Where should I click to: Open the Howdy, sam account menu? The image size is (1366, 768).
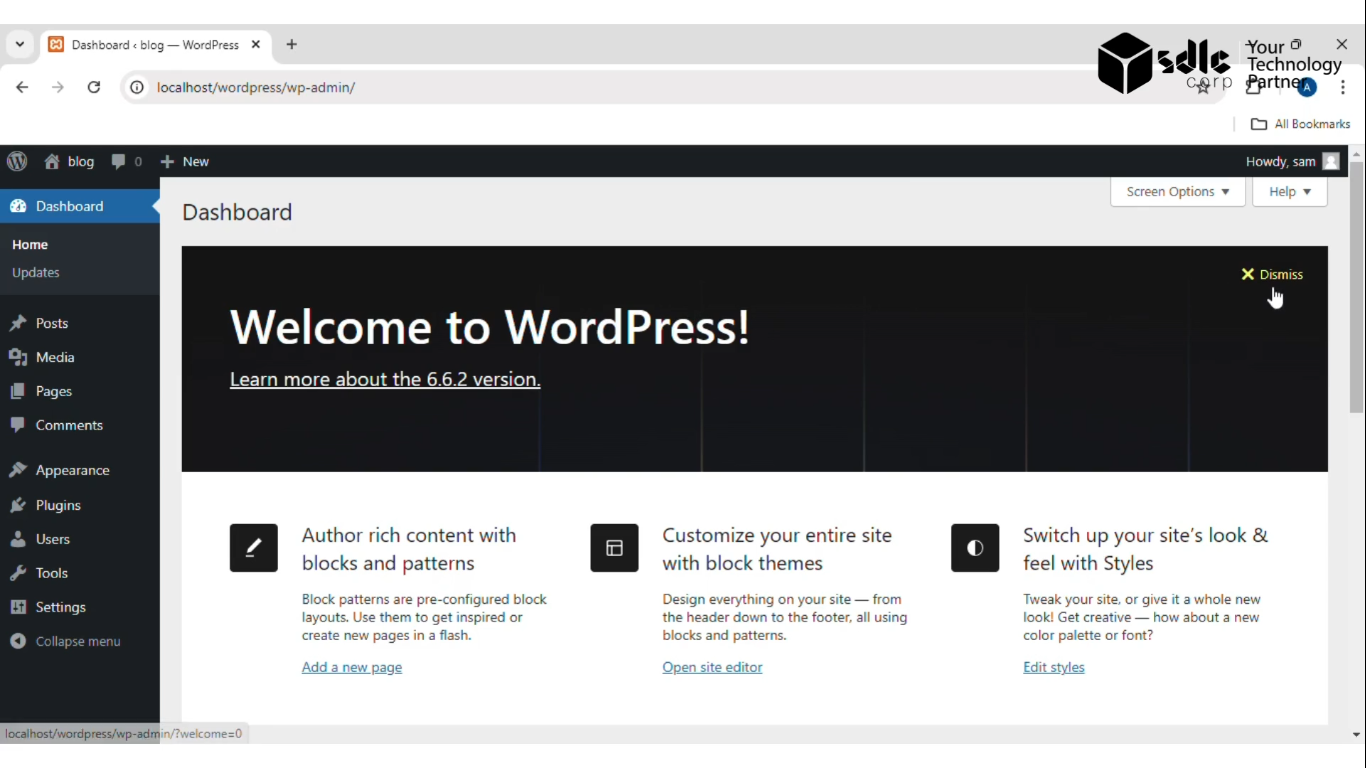click(1292, 161)
